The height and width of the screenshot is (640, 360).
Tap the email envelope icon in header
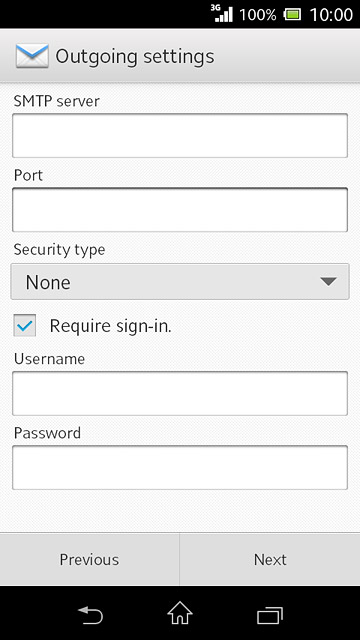tap(32, 56)
